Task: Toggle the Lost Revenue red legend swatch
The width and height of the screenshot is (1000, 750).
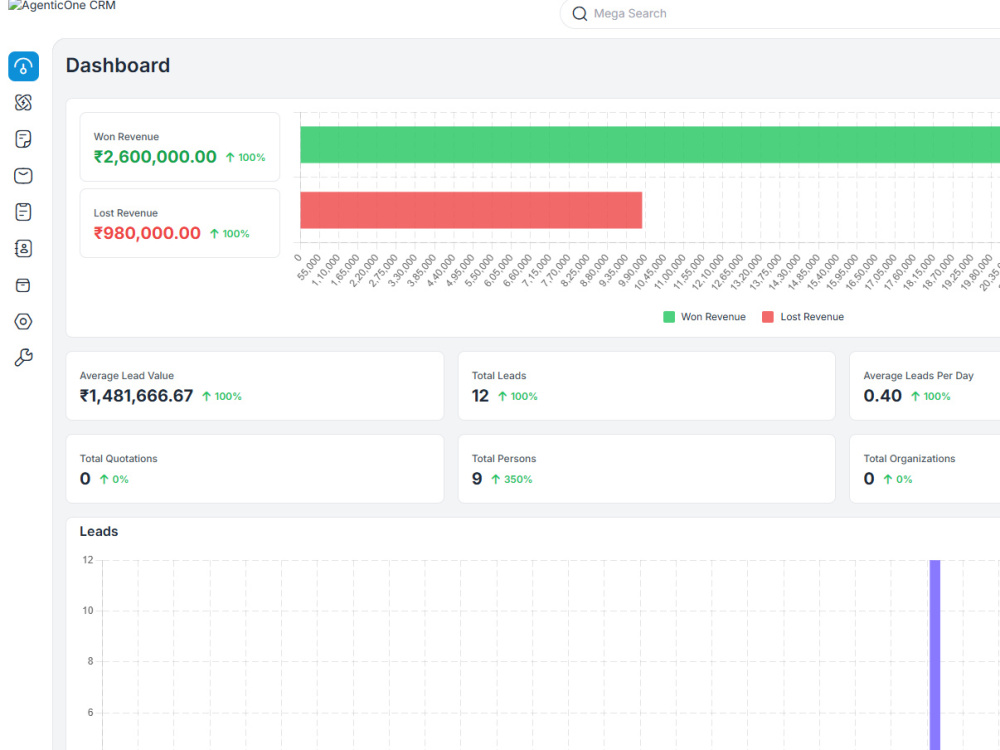Action: [x=768, y=317]
